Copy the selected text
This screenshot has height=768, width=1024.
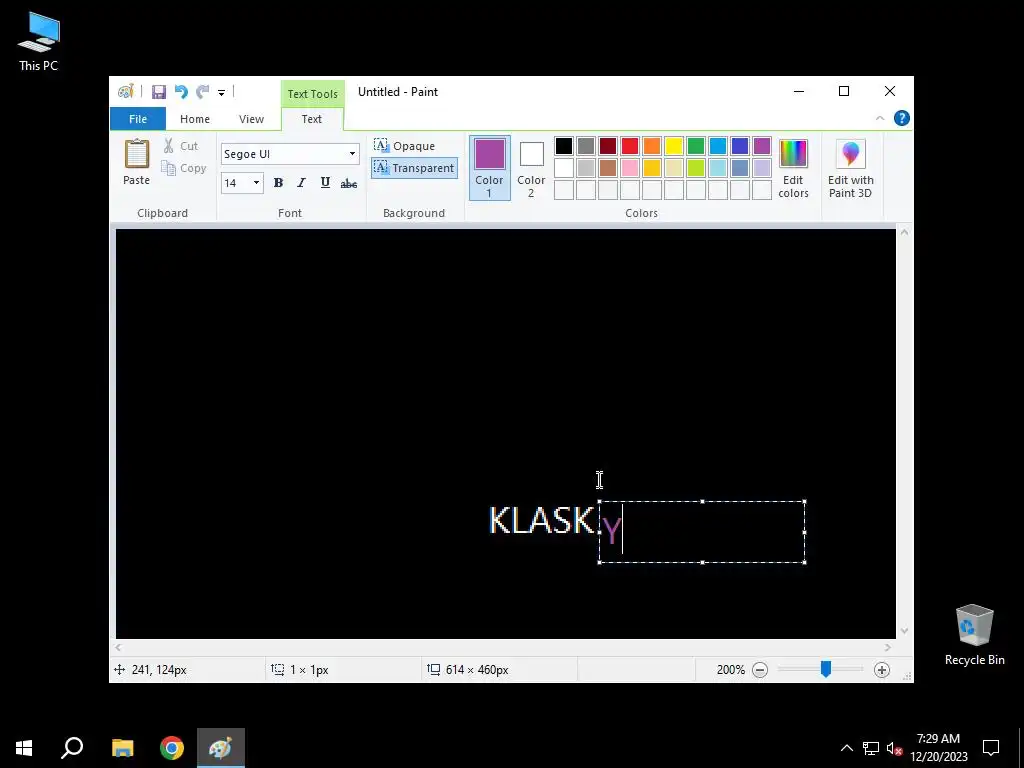(184, 168)
